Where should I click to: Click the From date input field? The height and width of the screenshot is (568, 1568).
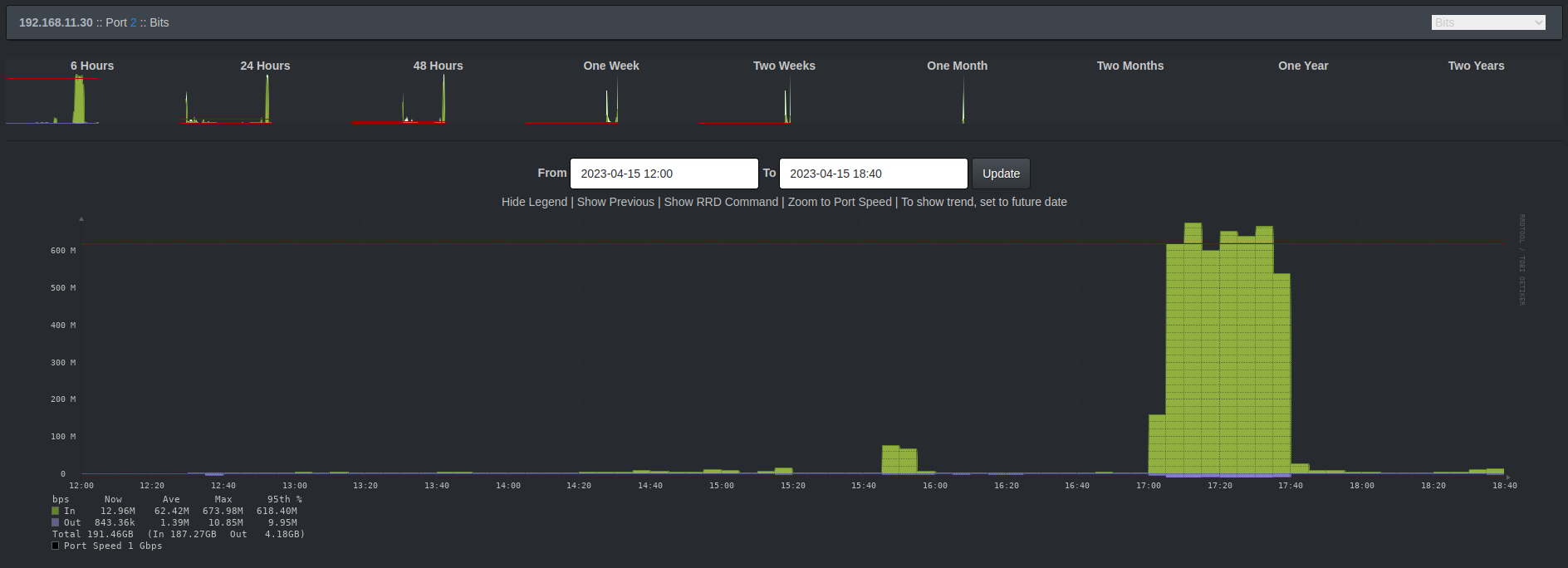pos(664,174)
